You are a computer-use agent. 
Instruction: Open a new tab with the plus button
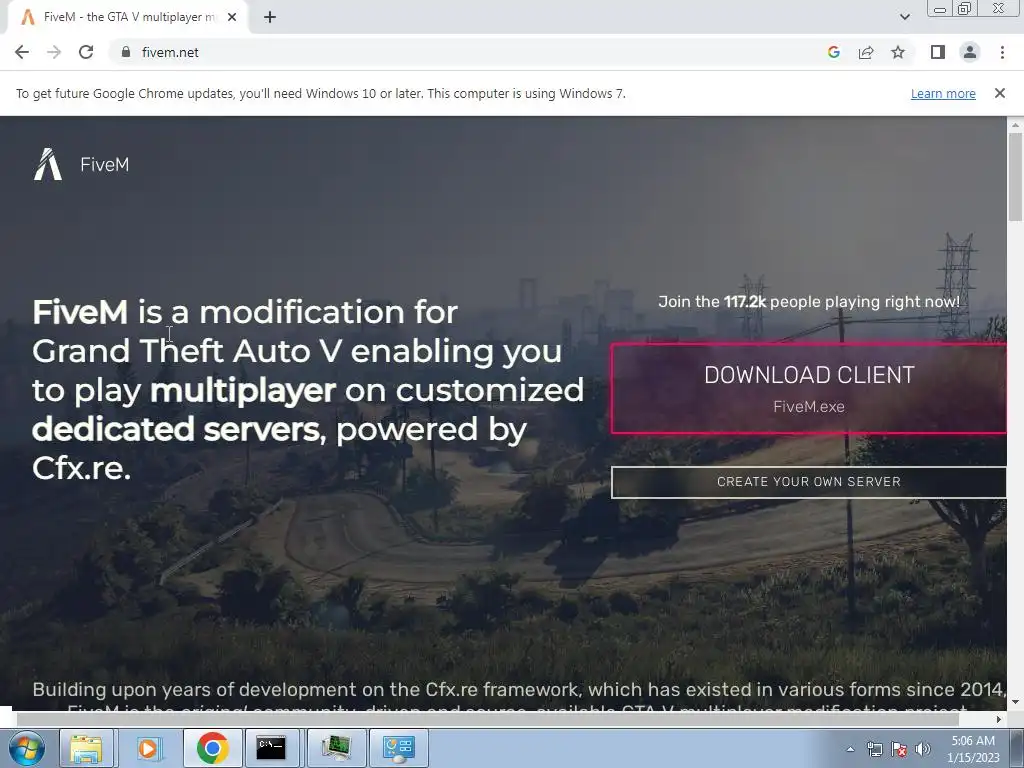click(270, 18)
